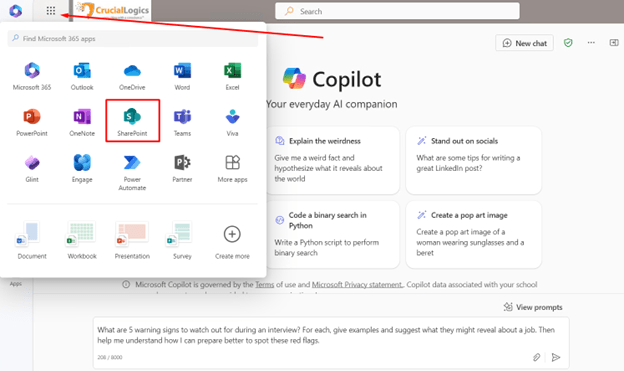624x371 pixels.
Task: Create a new Document
Action: 32,240
